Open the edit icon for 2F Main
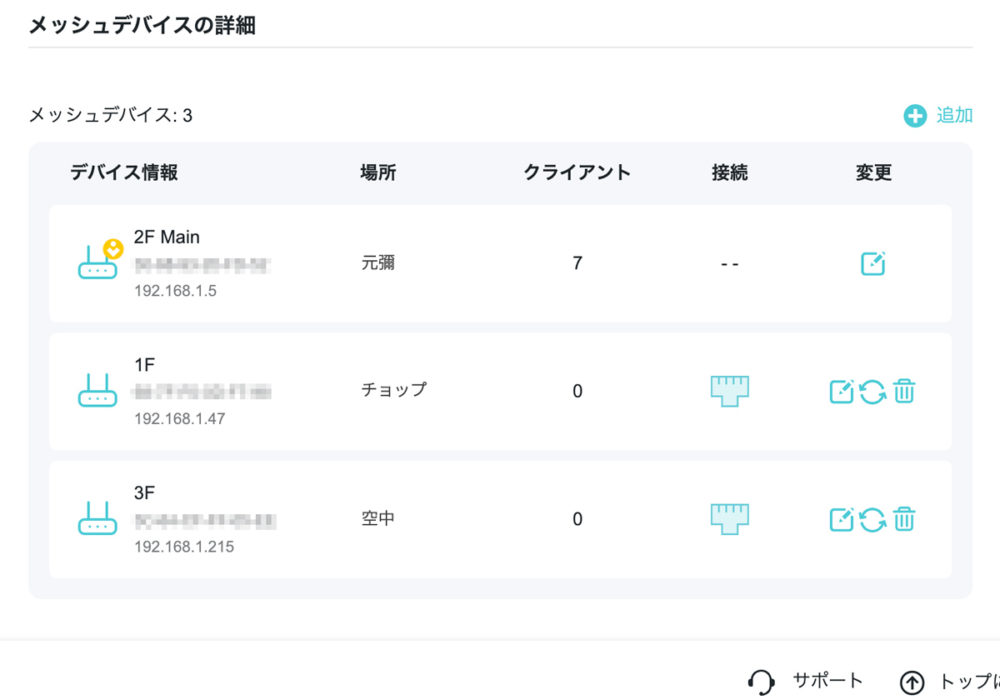The width and height of the screenshot is (1000, 700). click(x=871, y=263)
